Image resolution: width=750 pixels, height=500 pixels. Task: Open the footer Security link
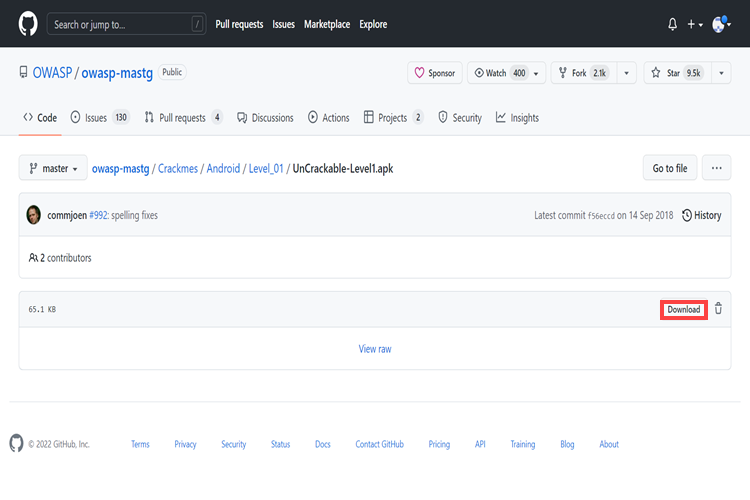coord(233,444)
